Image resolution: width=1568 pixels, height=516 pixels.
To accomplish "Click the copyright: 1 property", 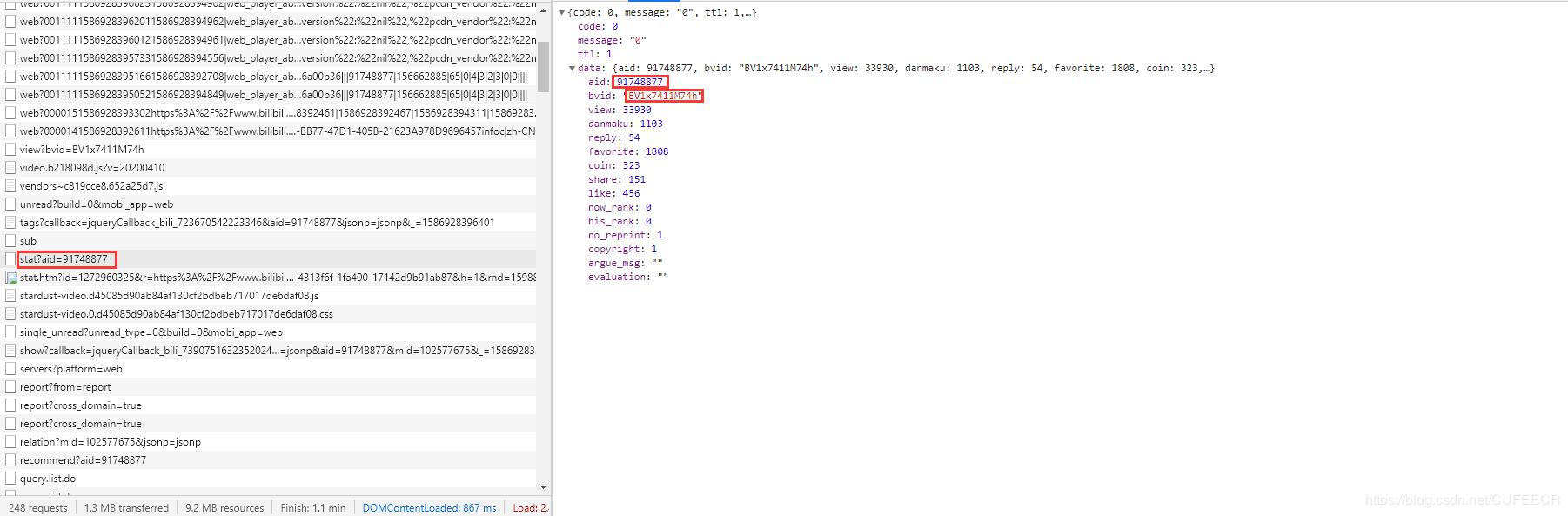I will (623, 249).
